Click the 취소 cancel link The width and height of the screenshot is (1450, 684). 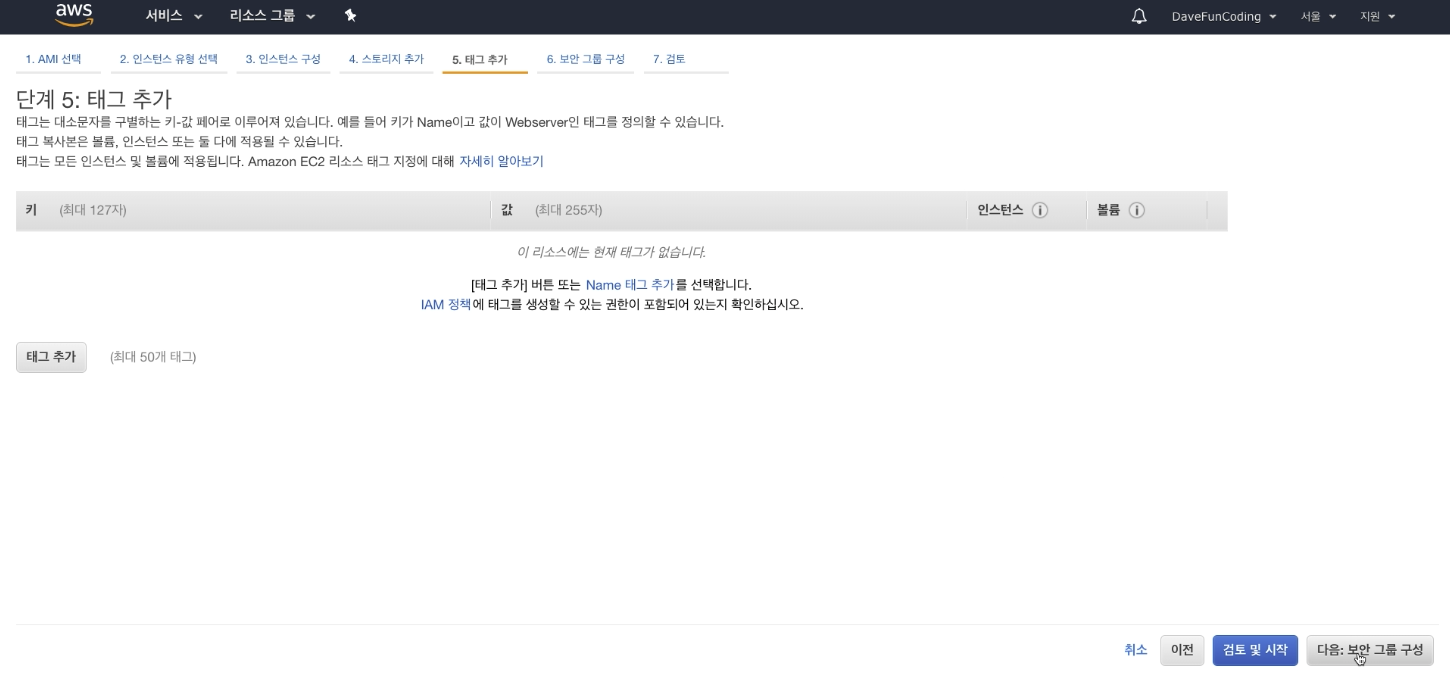click(x=1136, y=650)
